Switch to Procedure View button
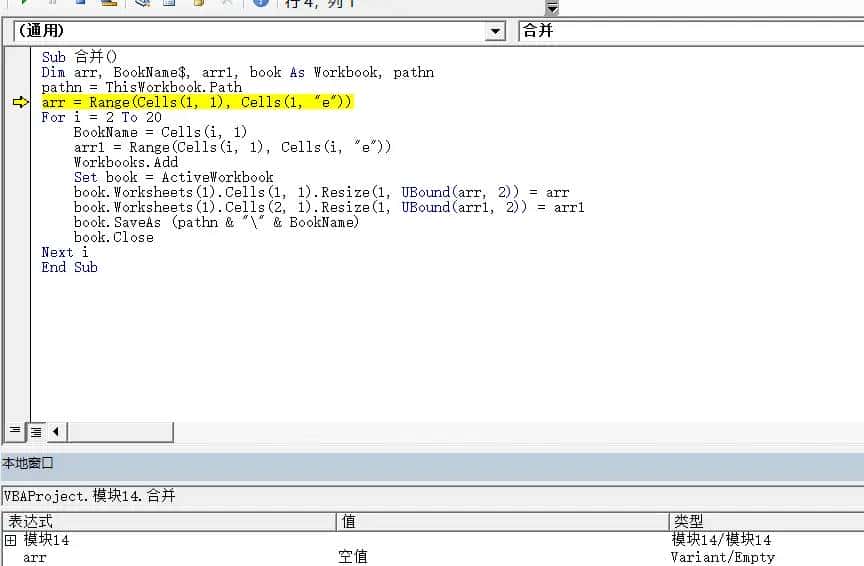Viewport: 864px width, 566px height. point(15,431)
